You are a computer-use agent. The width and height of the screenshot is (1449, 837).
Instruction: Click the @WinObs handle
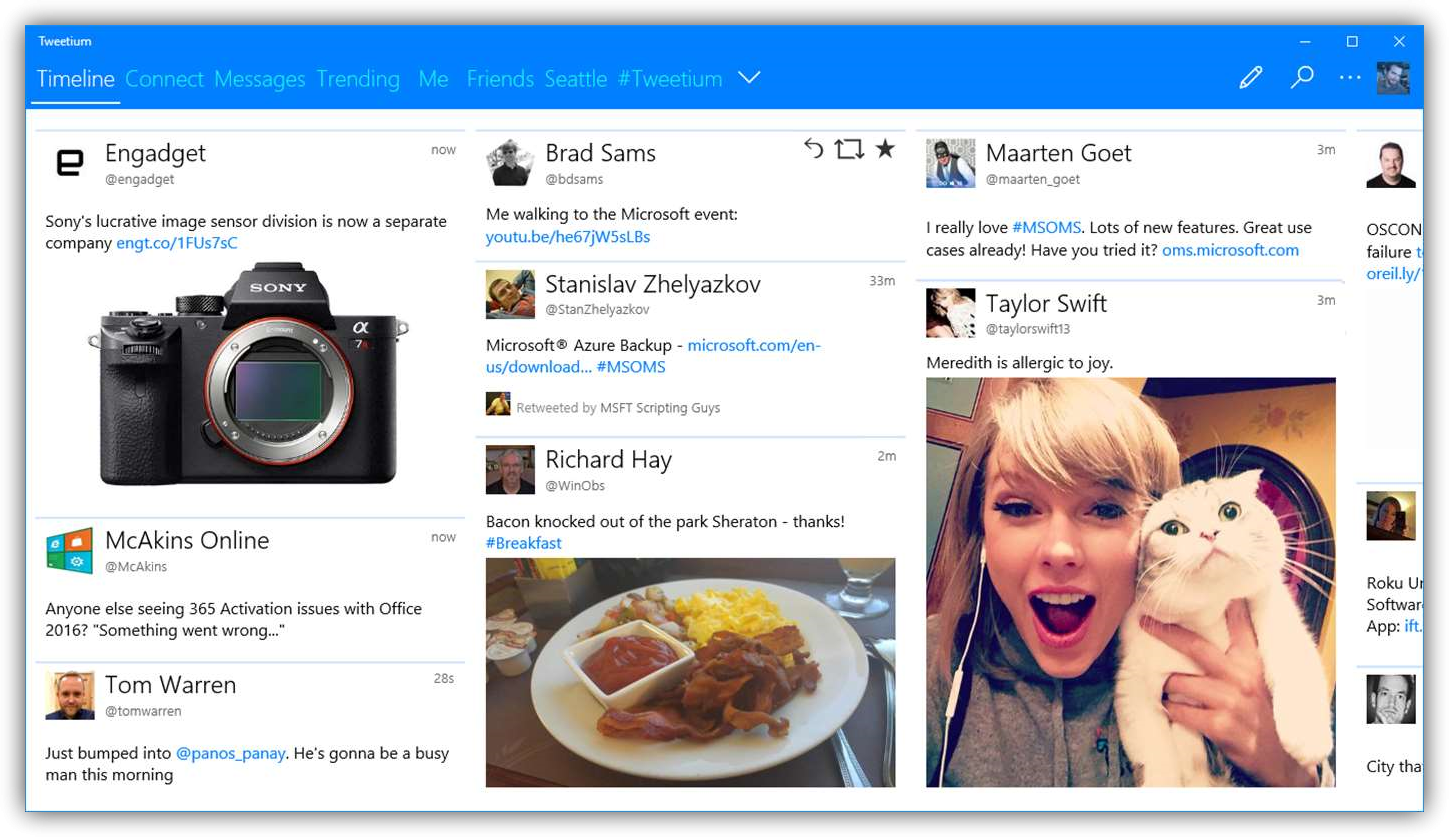576,486
